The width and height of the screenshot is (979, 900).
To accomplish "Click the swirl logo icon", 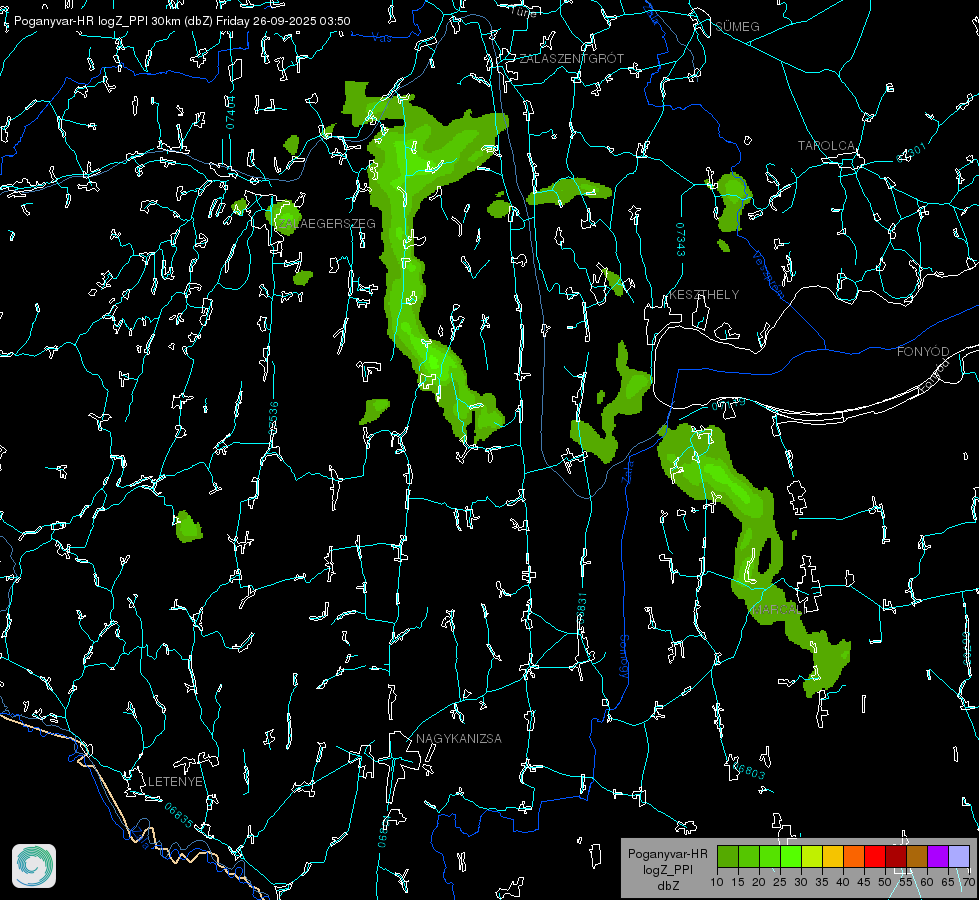I will 34,866.
